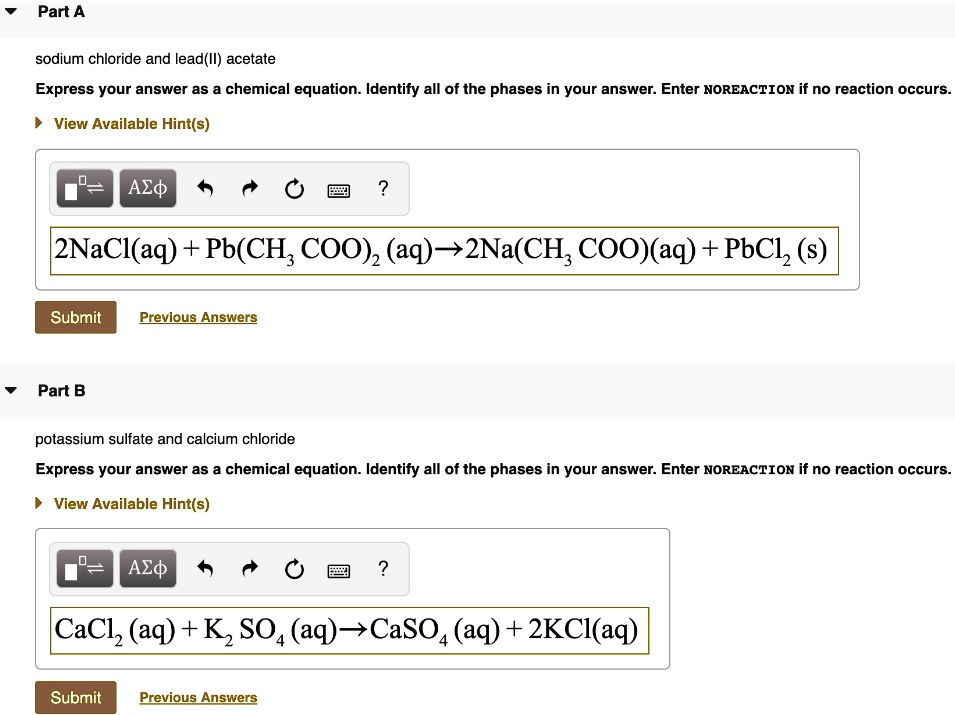Redo an edit in Part A equation editor
The width and height of the screenshot is (955, 715).
pyautogui.click(x=249, y=188)
